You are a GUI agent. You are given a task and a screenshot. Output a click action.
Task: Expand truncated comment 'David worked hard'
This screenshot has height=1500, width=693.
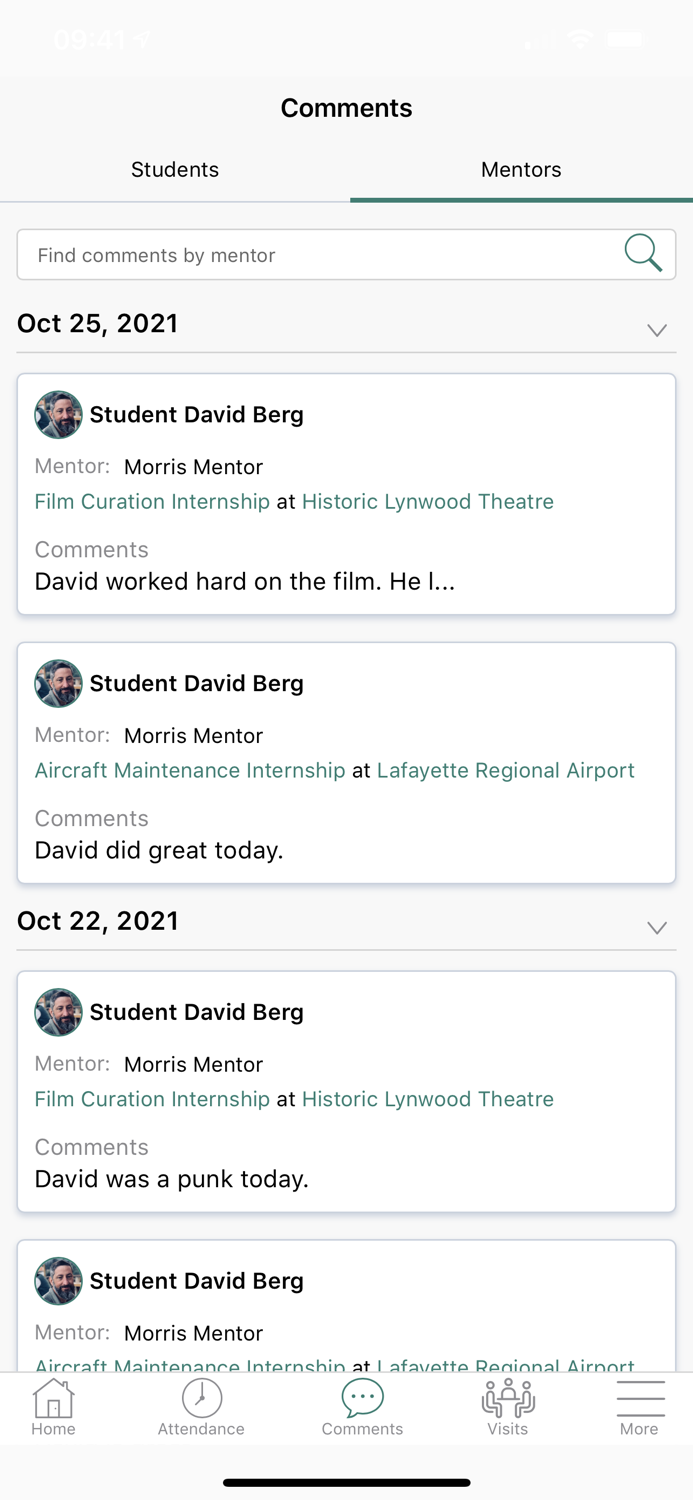pyautogui.click(x=244, y=581)
